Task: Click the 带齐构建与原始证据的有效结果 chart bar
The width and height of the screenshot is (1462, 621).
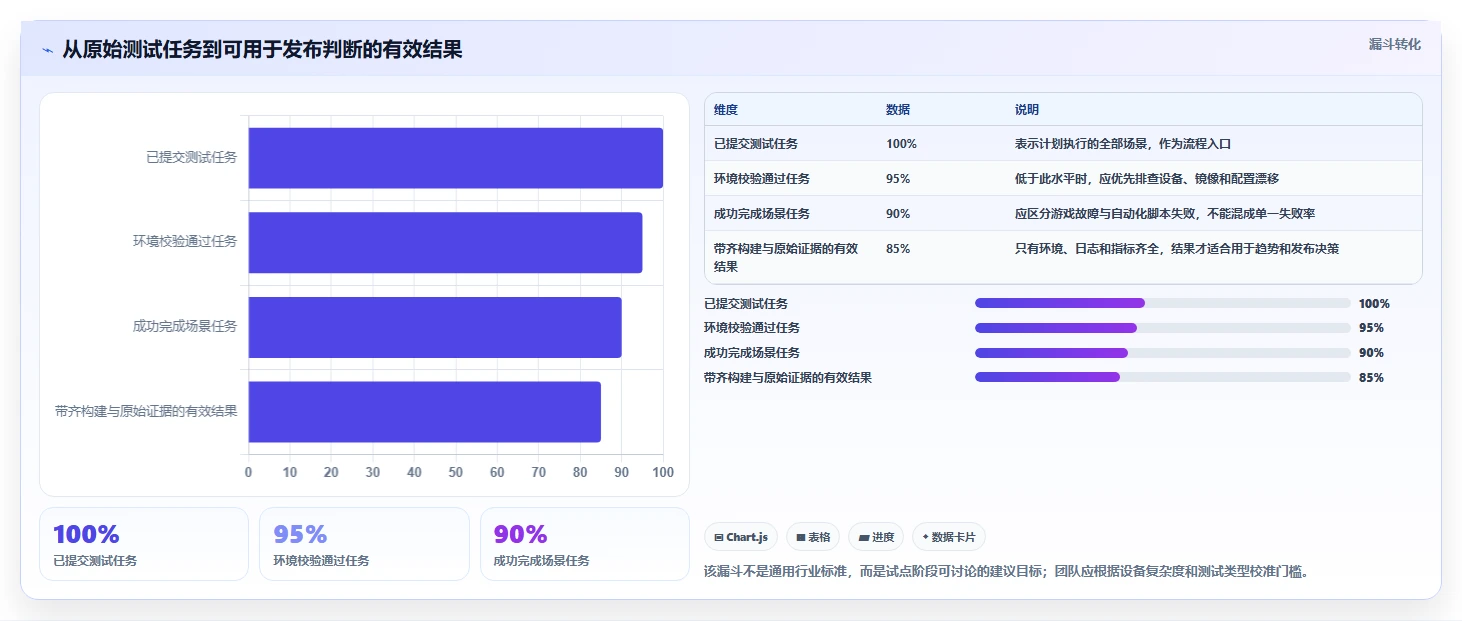Action: click(x=424, y=411)
